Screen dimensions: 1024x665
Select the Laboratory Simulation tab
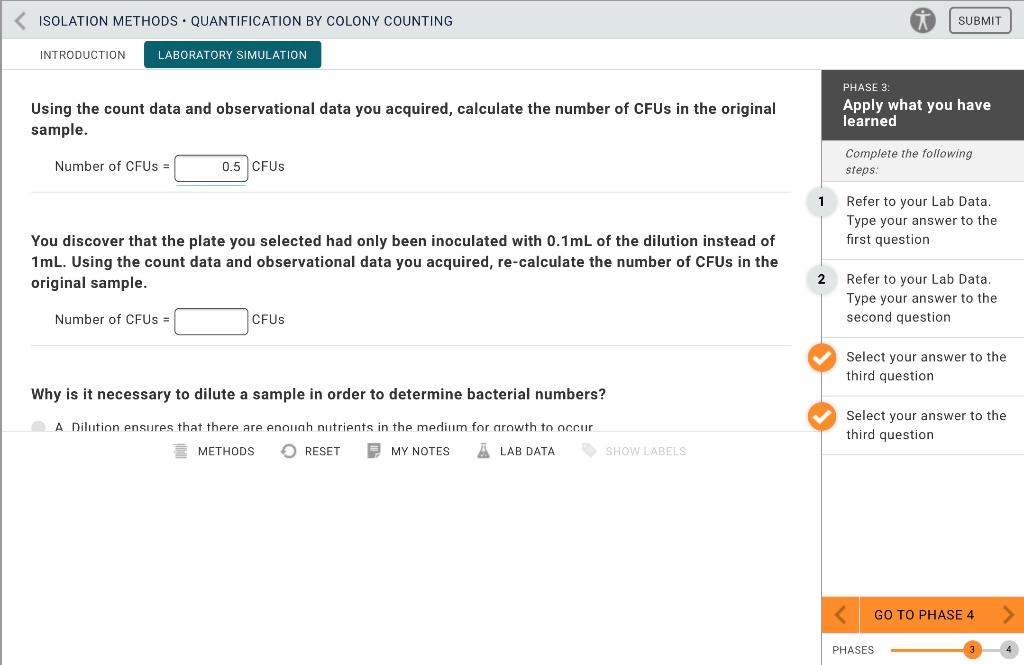(232, 55)
